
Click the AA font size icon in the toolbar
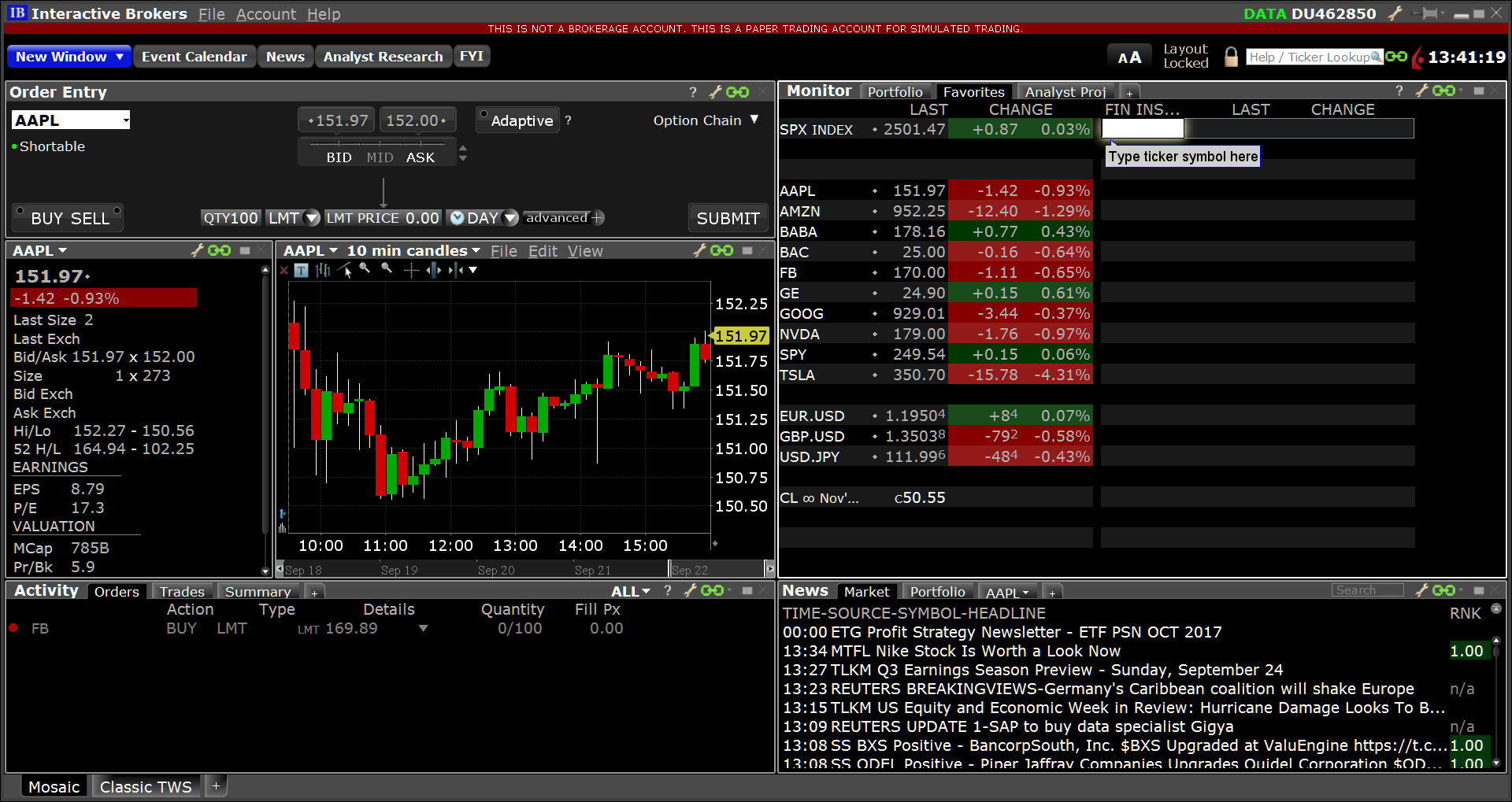[1129, 56]
